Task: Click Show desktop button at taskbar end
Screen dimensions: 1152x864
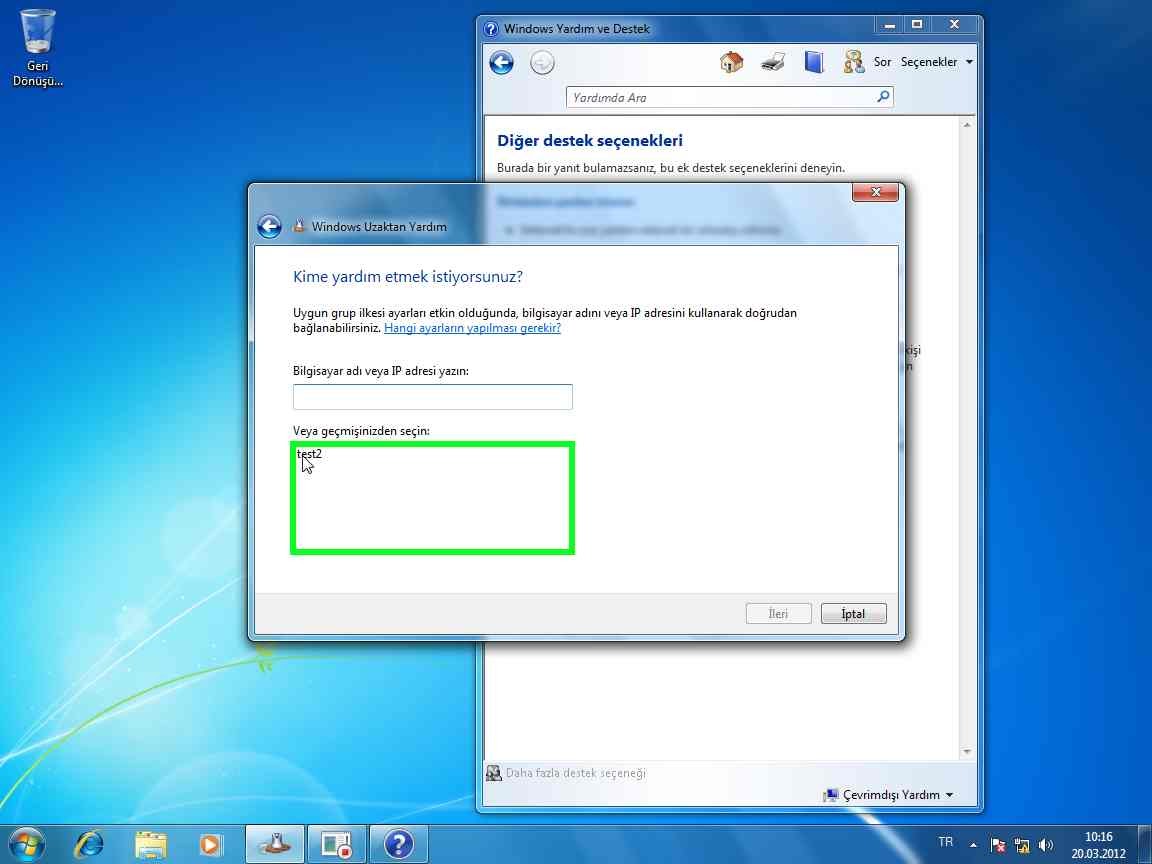Action: tap(1145, 845)
